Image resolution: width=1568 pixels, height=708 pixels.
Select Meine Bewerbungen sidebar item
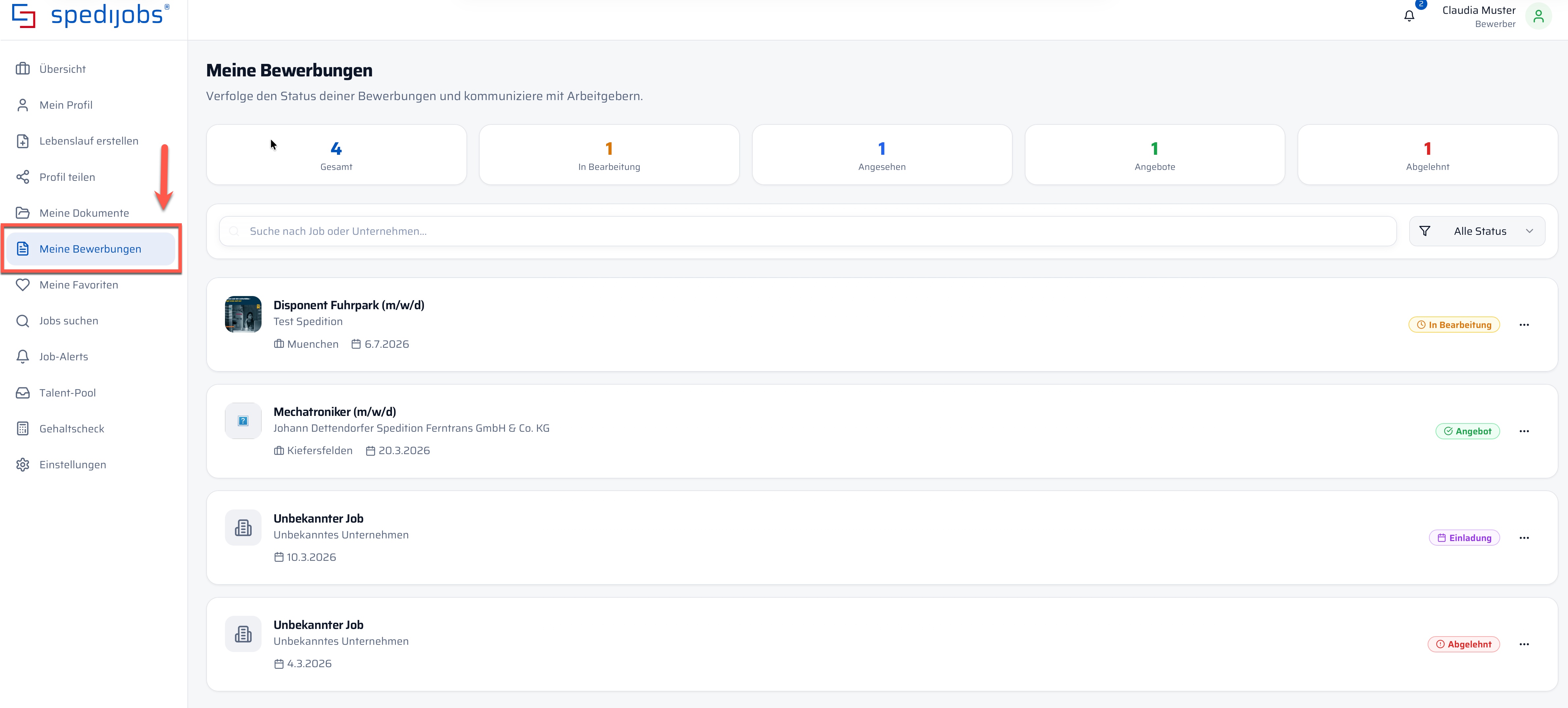pyautogui.click(x=91, y=249)
